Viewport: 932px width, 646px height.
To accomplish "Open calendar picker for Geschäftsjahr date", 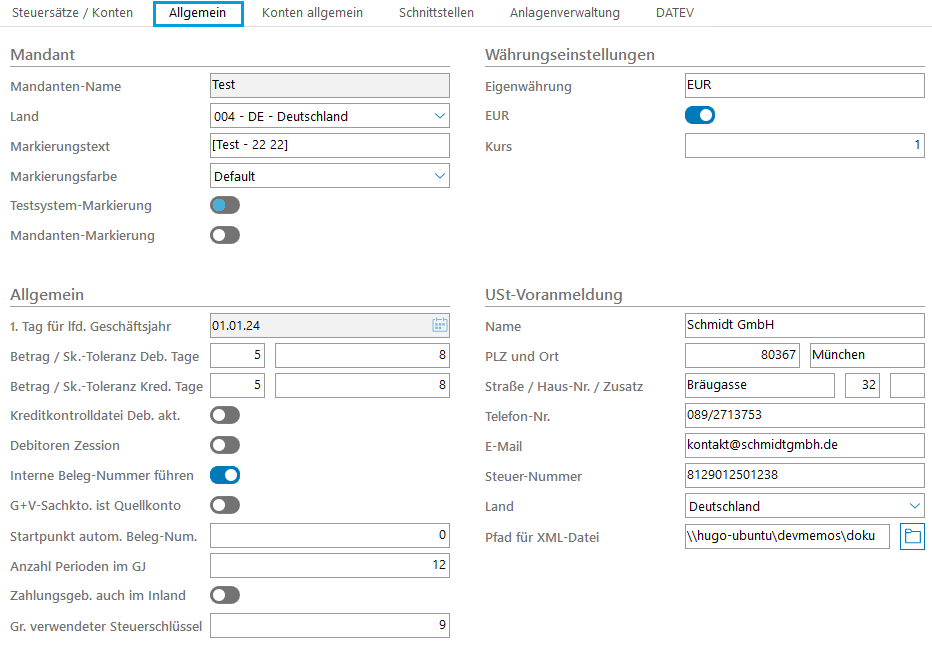I will [439, 325].
